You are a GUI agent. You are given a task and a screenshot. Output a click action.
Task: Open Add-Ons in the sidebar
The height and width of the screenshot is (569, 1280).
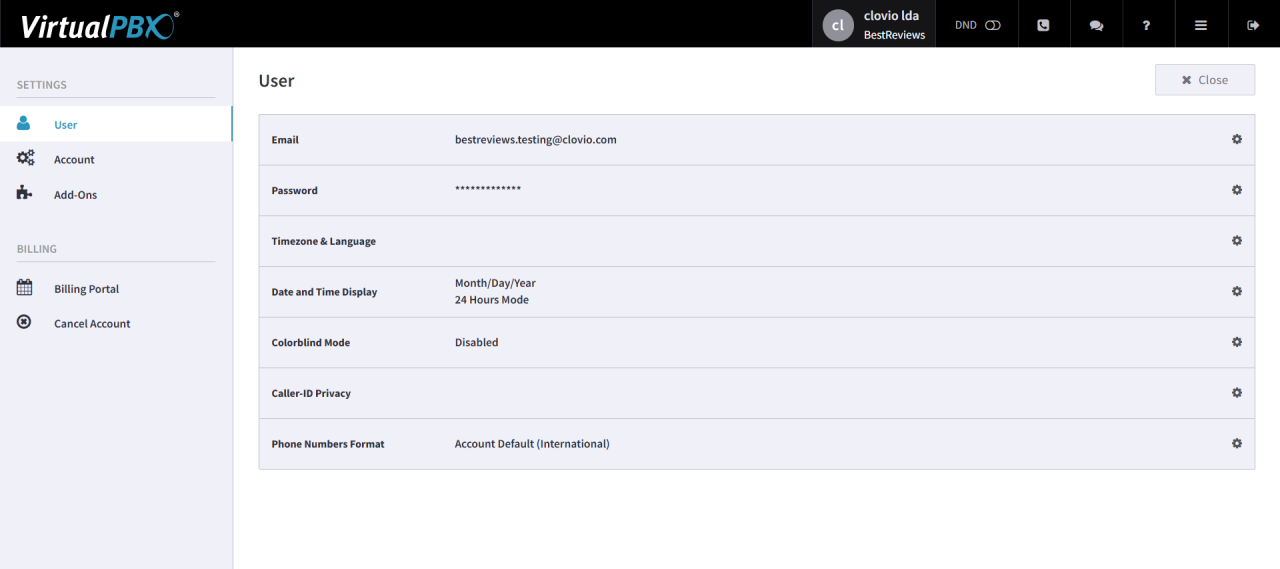tap(116, 194)
